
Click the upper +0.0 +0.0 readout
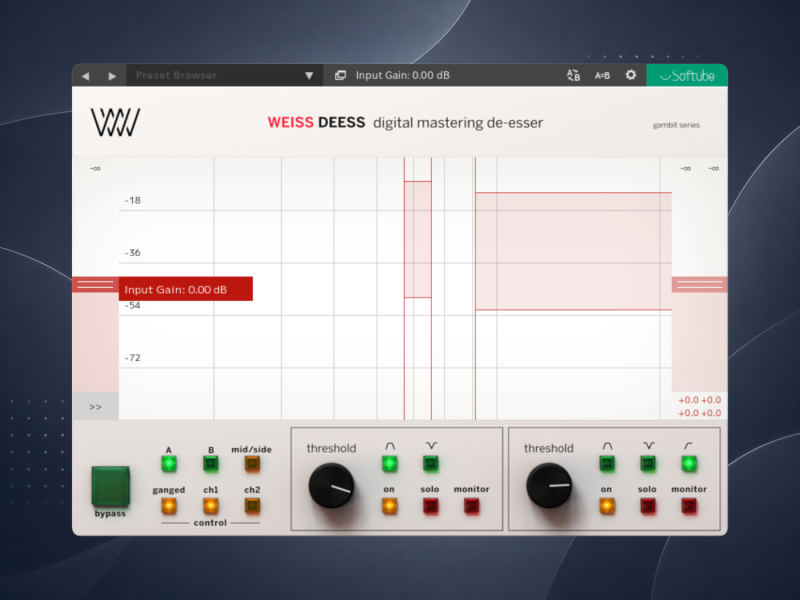[x=699, y=400]
